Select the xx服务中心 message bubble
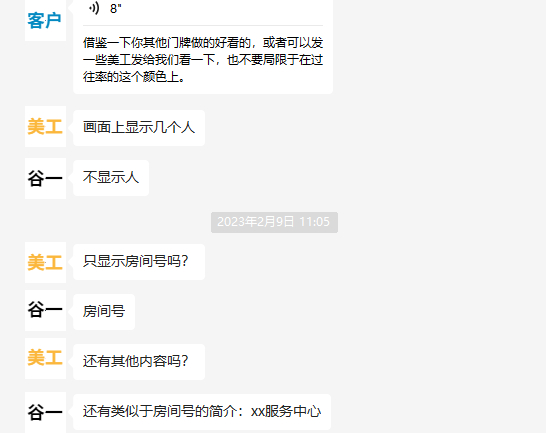Viewport: 546px width, 433px height. point(202,412)
